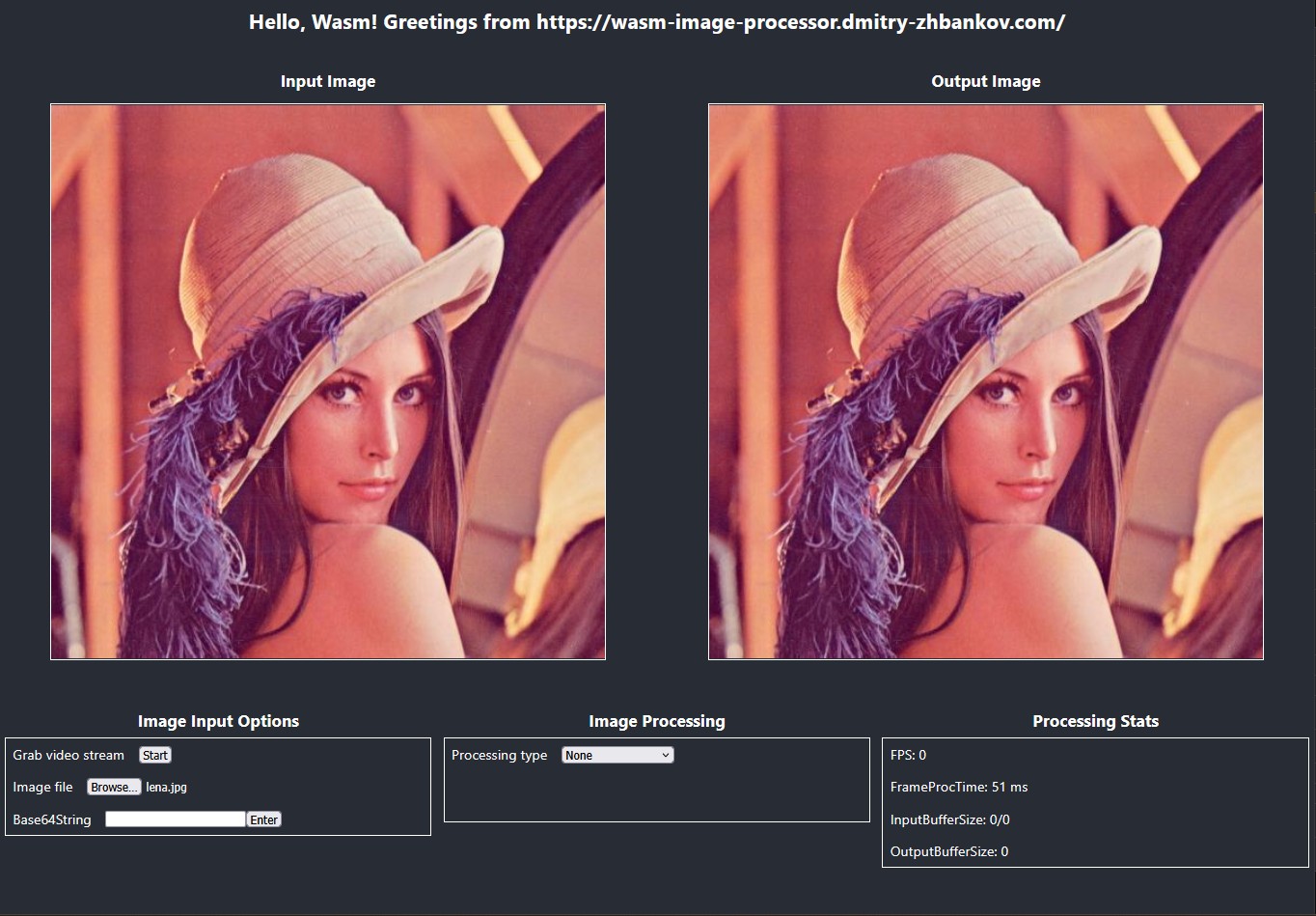Click the Grab video stream label
The height and width of the screenshot is (916, 1316).
pyautogui.click(x=68, y=755)
